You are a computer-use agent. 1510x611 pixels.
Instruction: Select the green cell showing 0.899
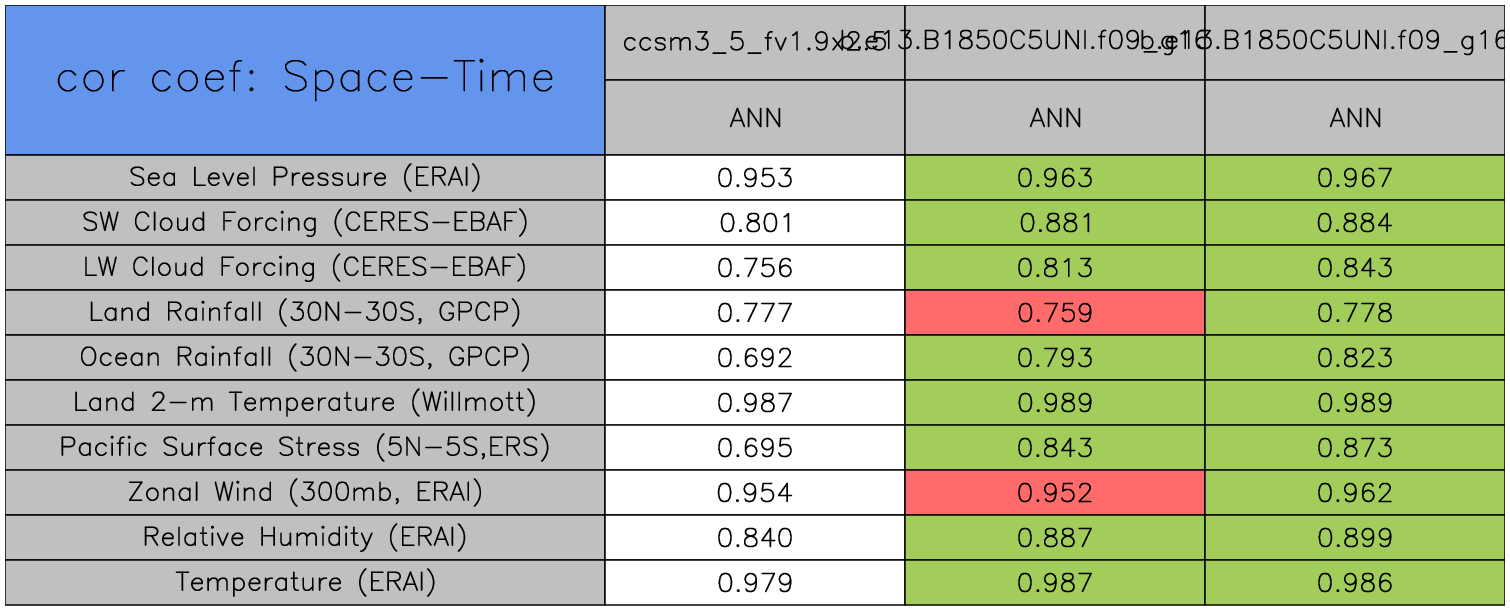(1354, 538)
